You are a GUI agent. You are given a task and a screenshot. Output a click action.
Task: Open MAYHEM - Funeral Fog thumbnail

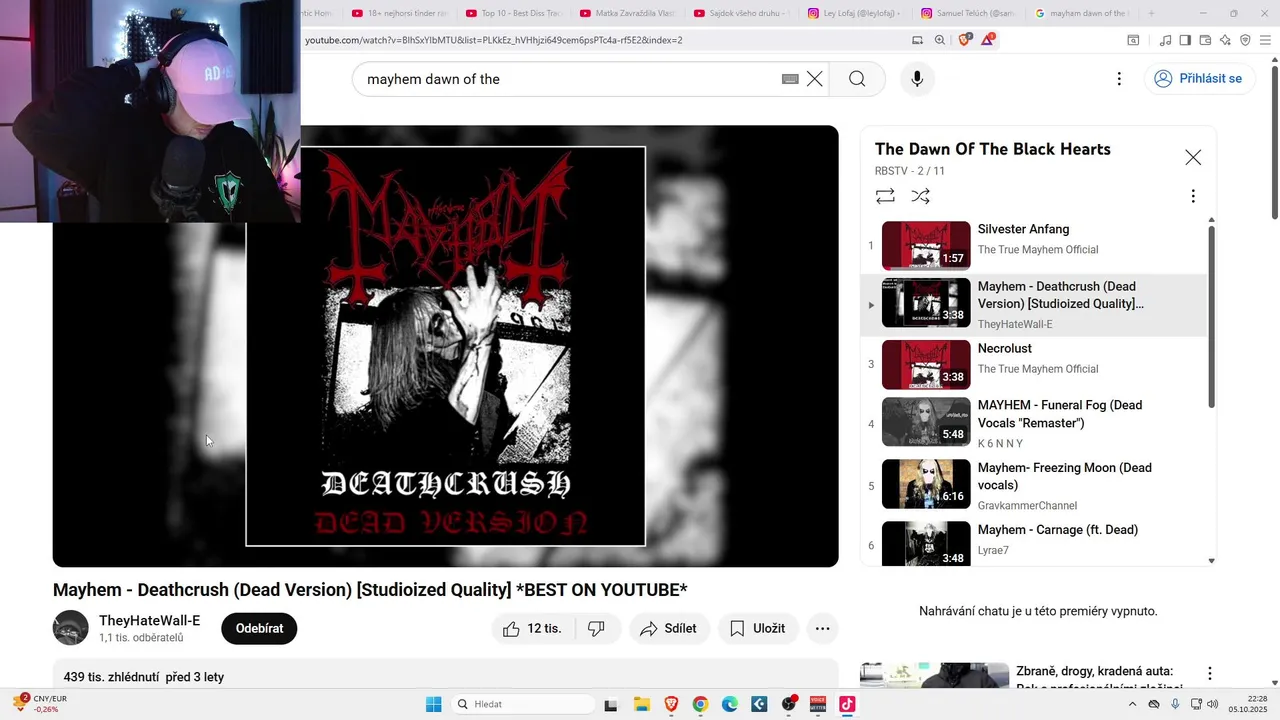[926, 423]
